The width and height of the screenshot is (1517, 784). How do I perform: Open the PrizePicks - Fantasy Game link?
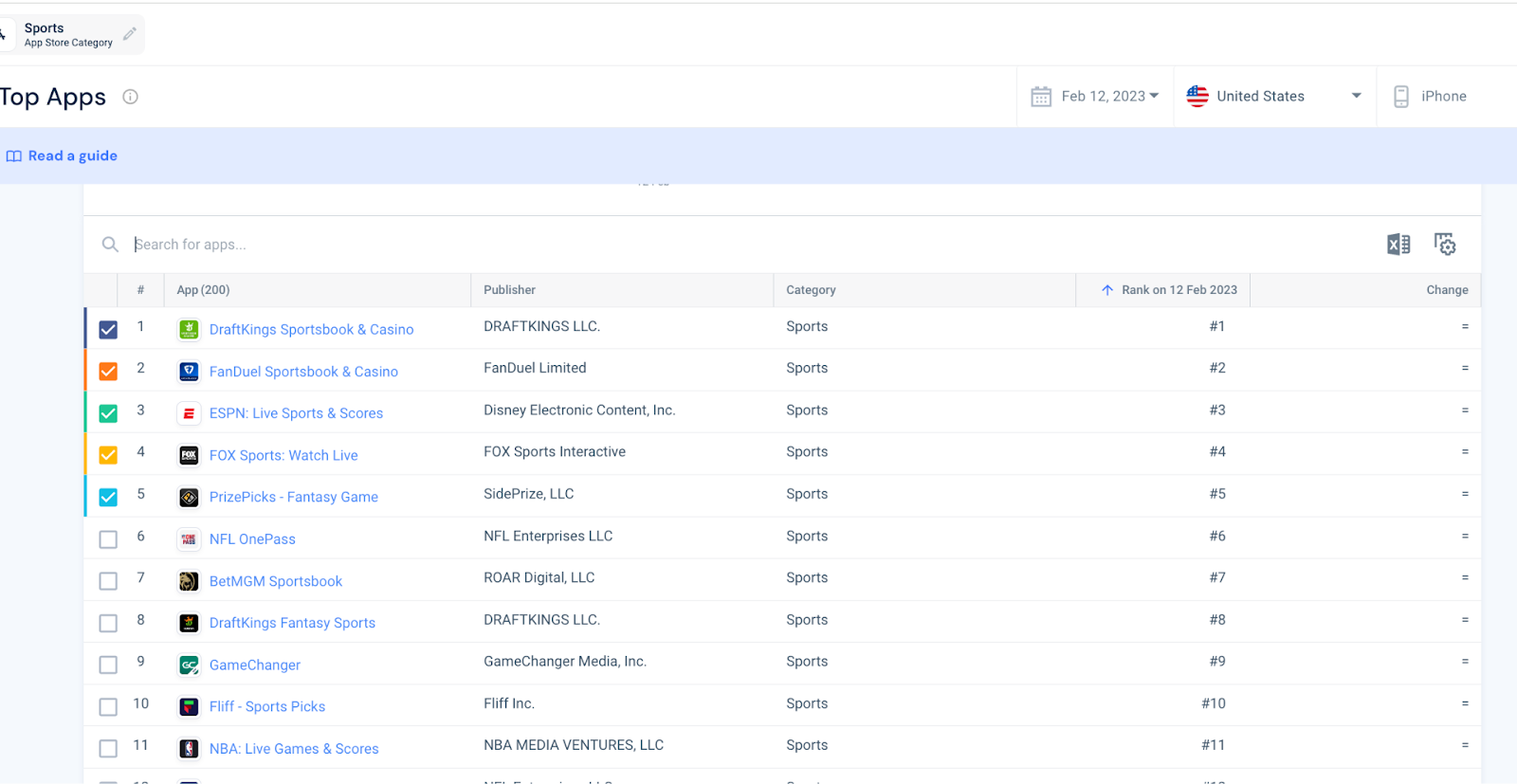[x=294, y=497]
